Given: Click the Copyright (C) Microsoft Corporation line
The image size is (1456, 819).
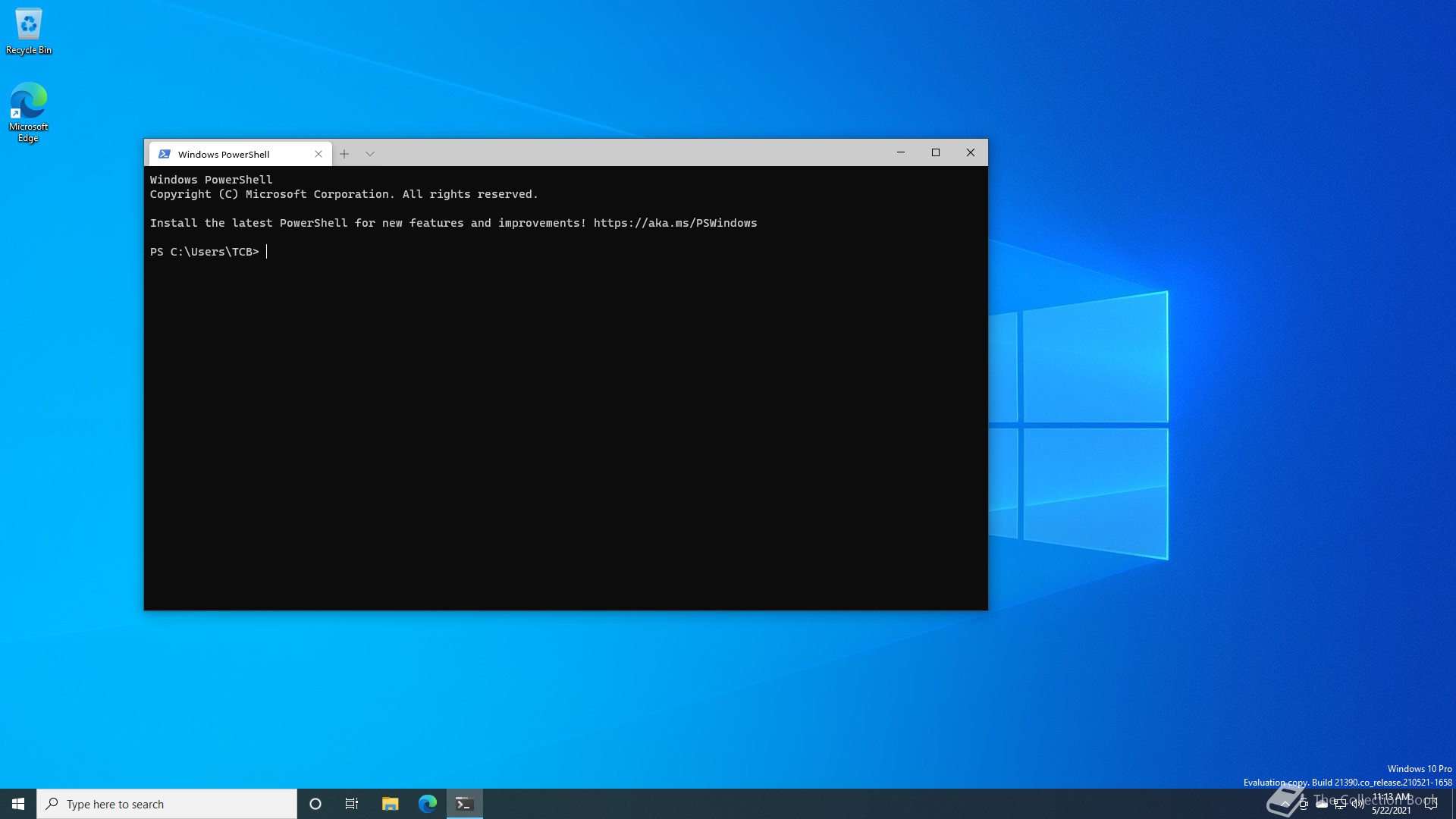Looking at the screenshot, I should point(344,194).
